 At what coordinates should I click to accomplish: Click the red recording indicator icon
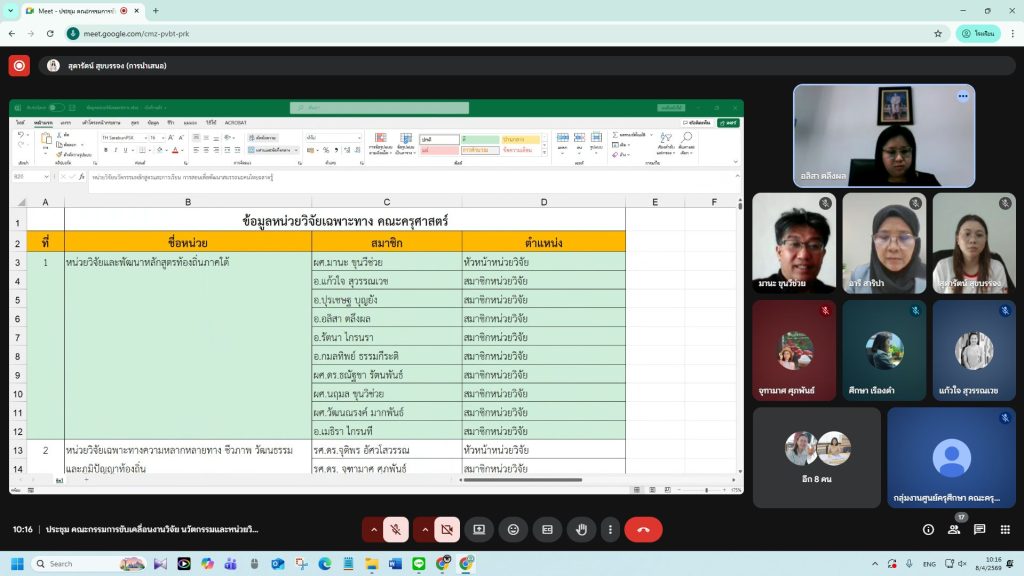point(19,66)
